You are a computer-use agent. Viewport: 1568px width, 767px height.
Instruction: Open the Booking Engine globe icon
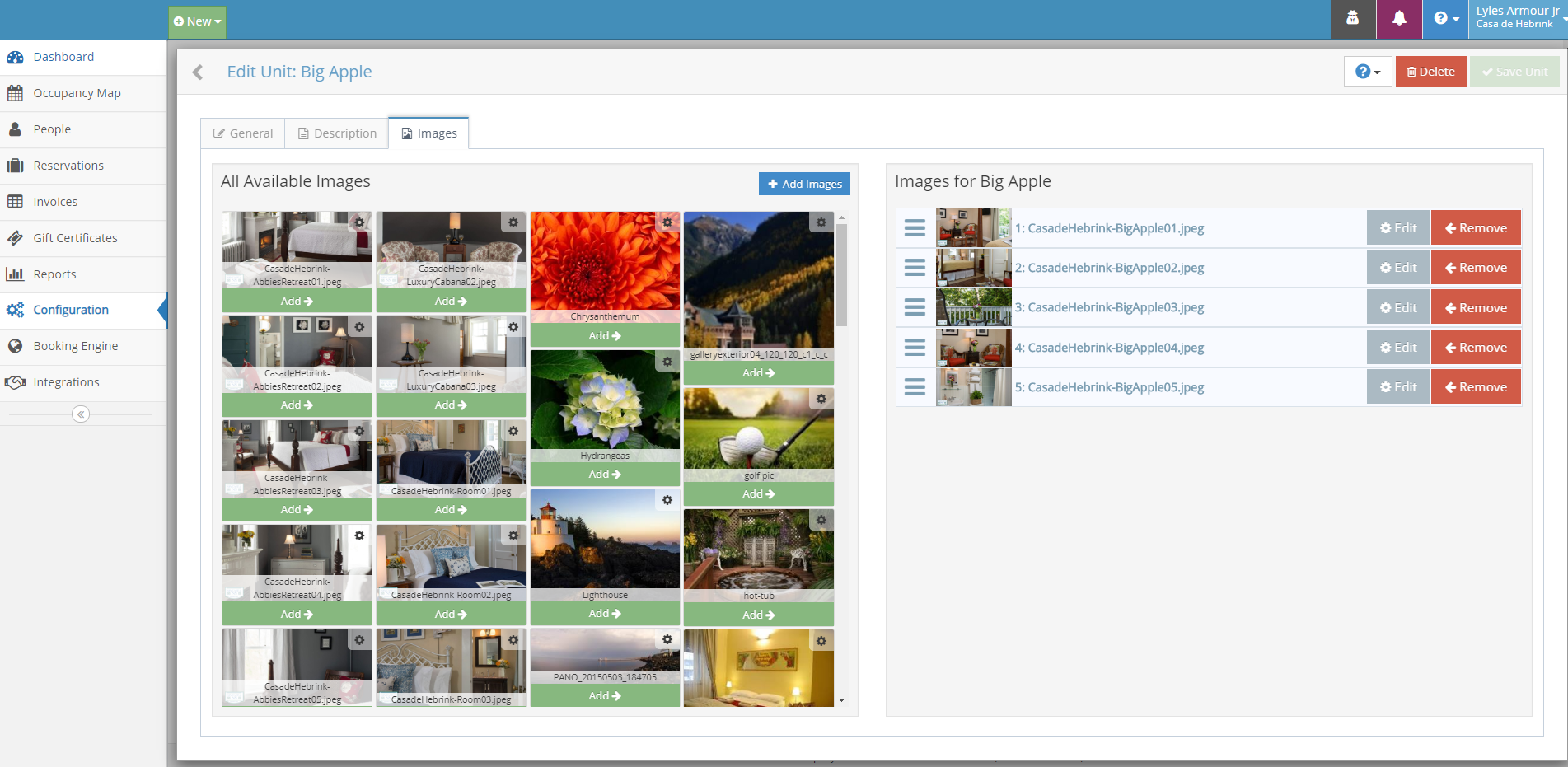[15, 346]
